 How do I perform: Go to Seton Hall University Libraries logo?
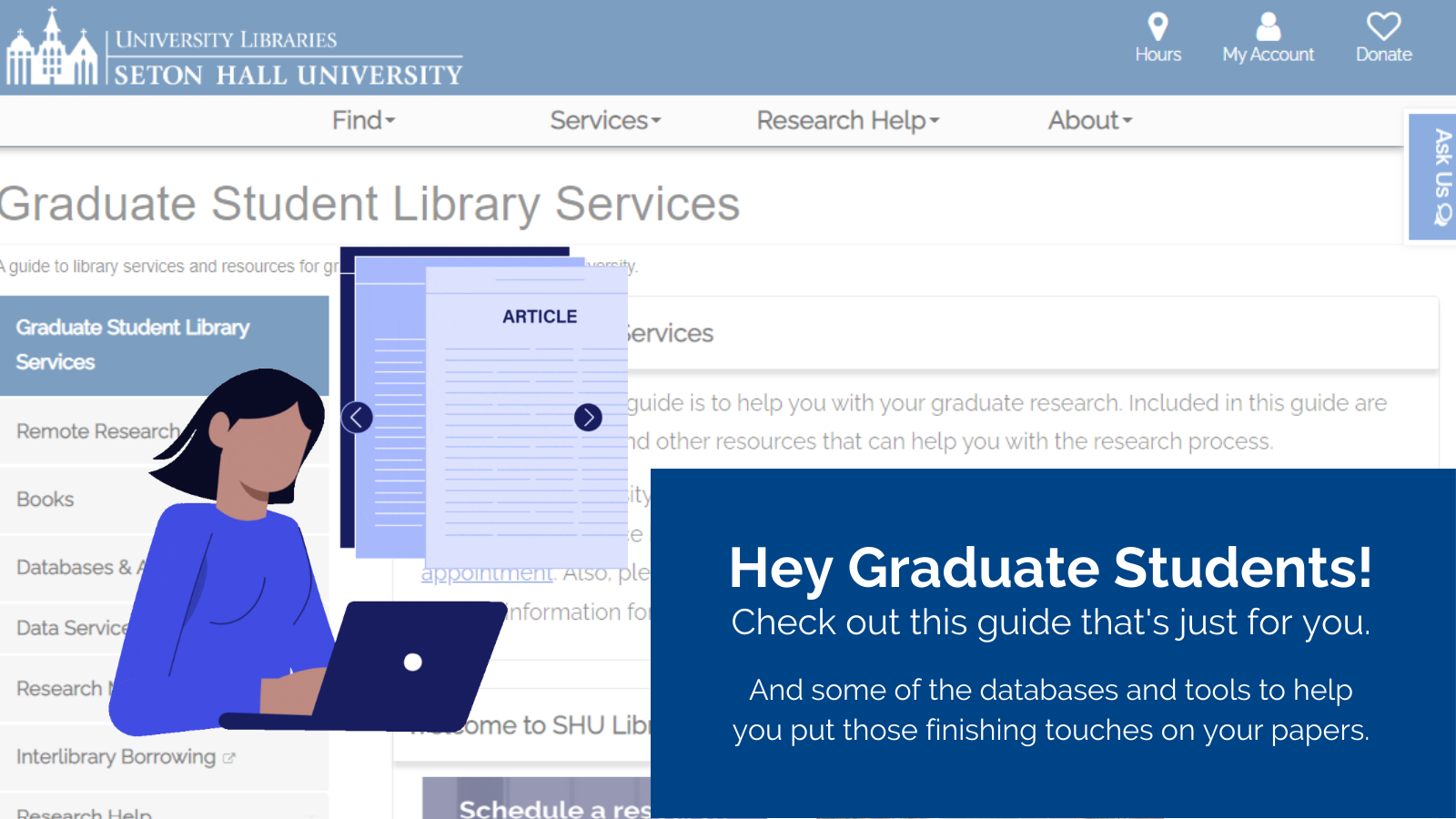[235, 47]
